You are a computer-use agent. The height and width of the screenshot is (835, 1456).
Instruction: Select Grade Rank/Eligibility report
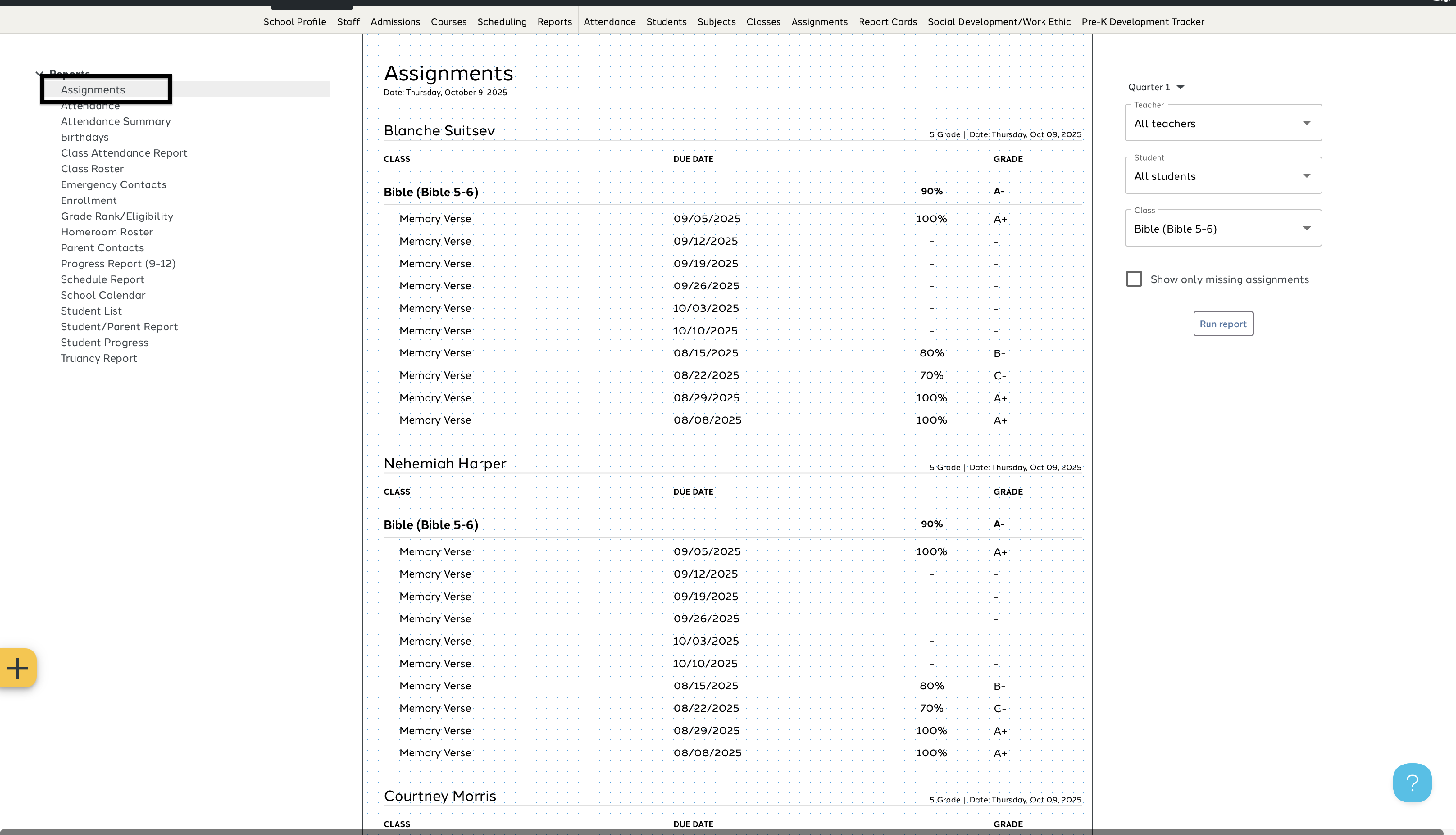[x=117, y=216]
